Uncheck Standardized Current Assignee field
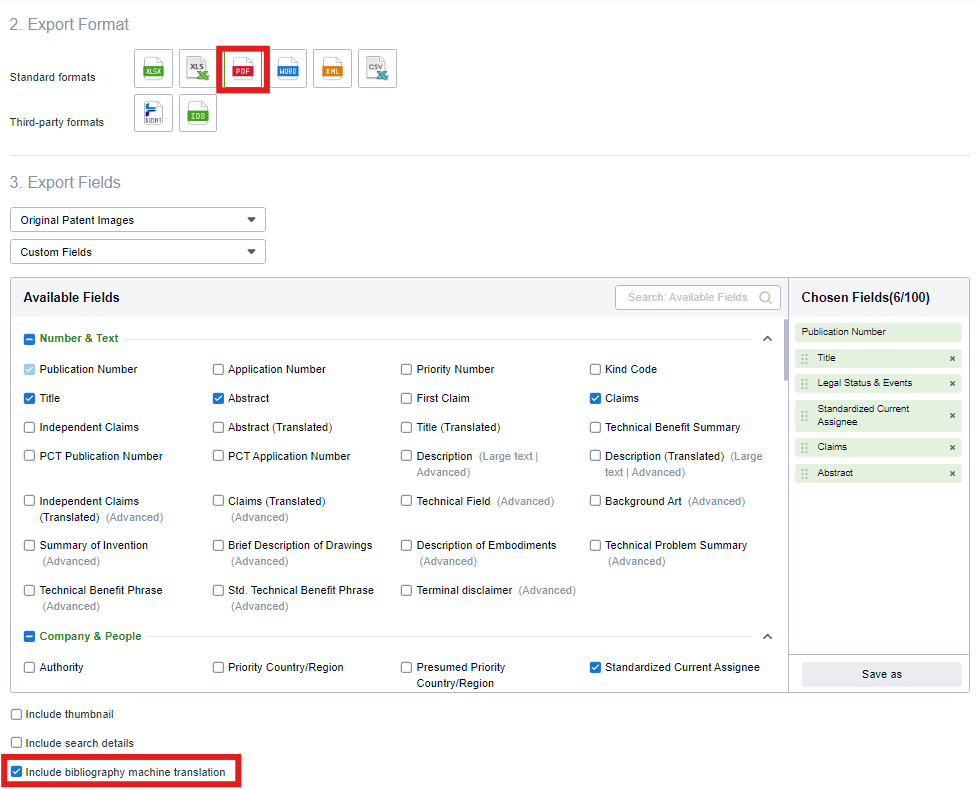 [595, 667]
